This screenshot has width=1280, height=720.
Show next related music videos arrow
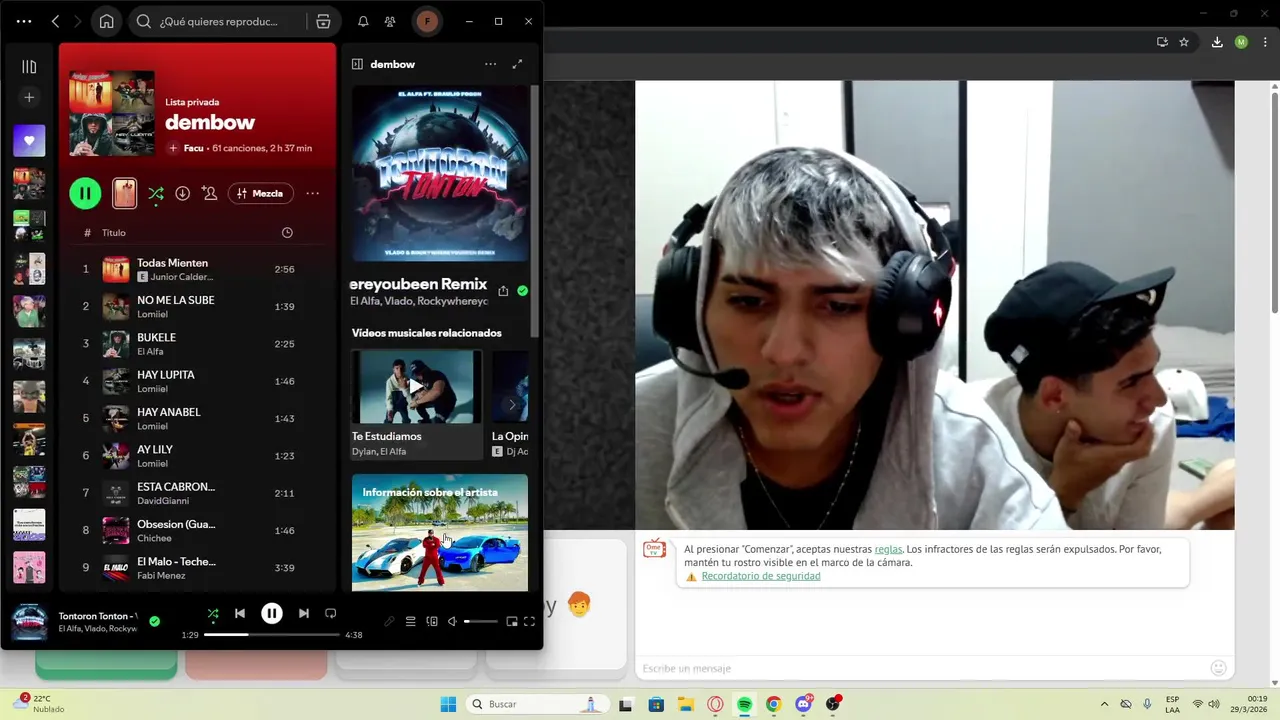coord(512,405)
